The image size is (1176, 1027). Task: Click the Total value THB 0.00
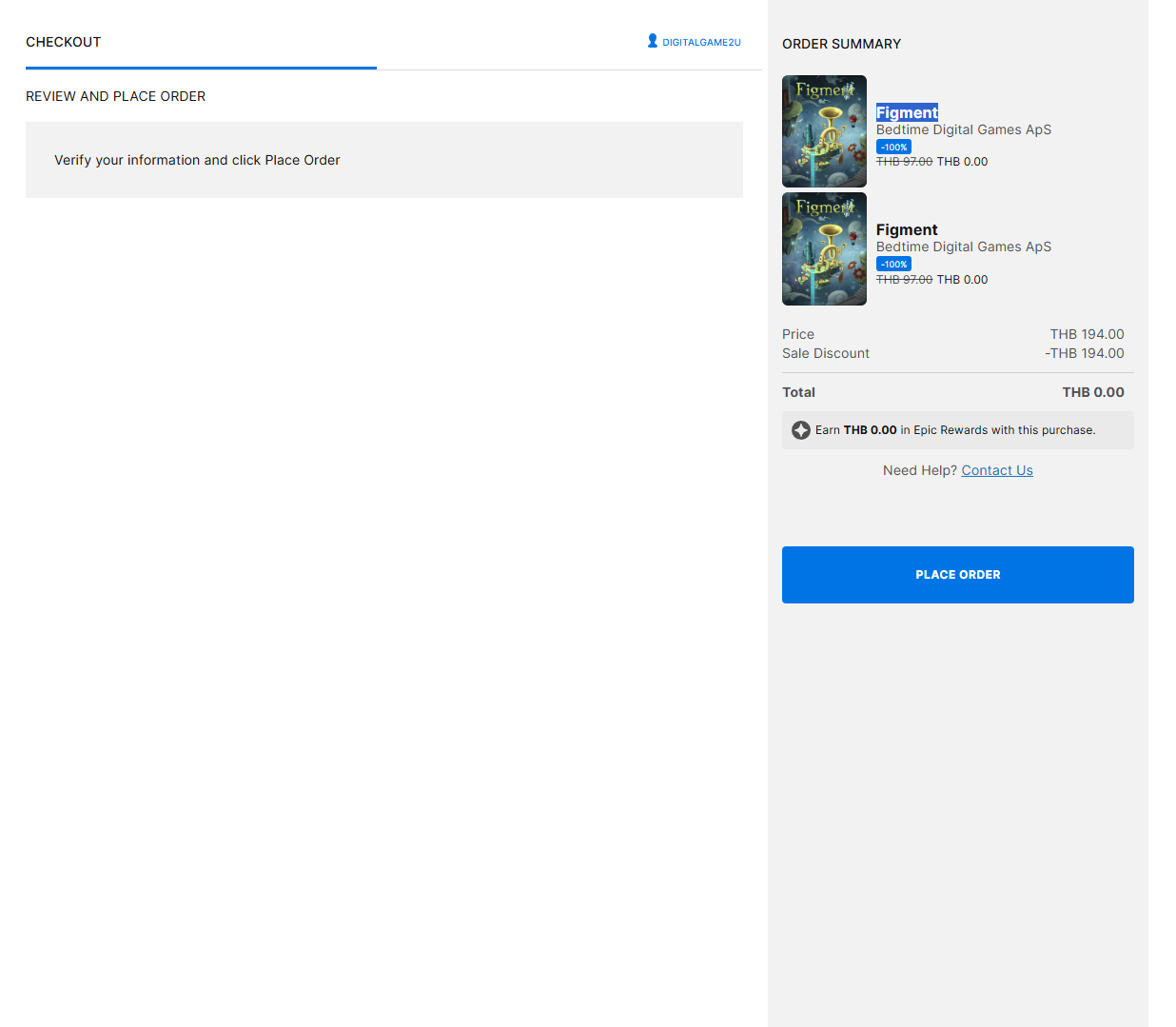tap(1093, 392)
